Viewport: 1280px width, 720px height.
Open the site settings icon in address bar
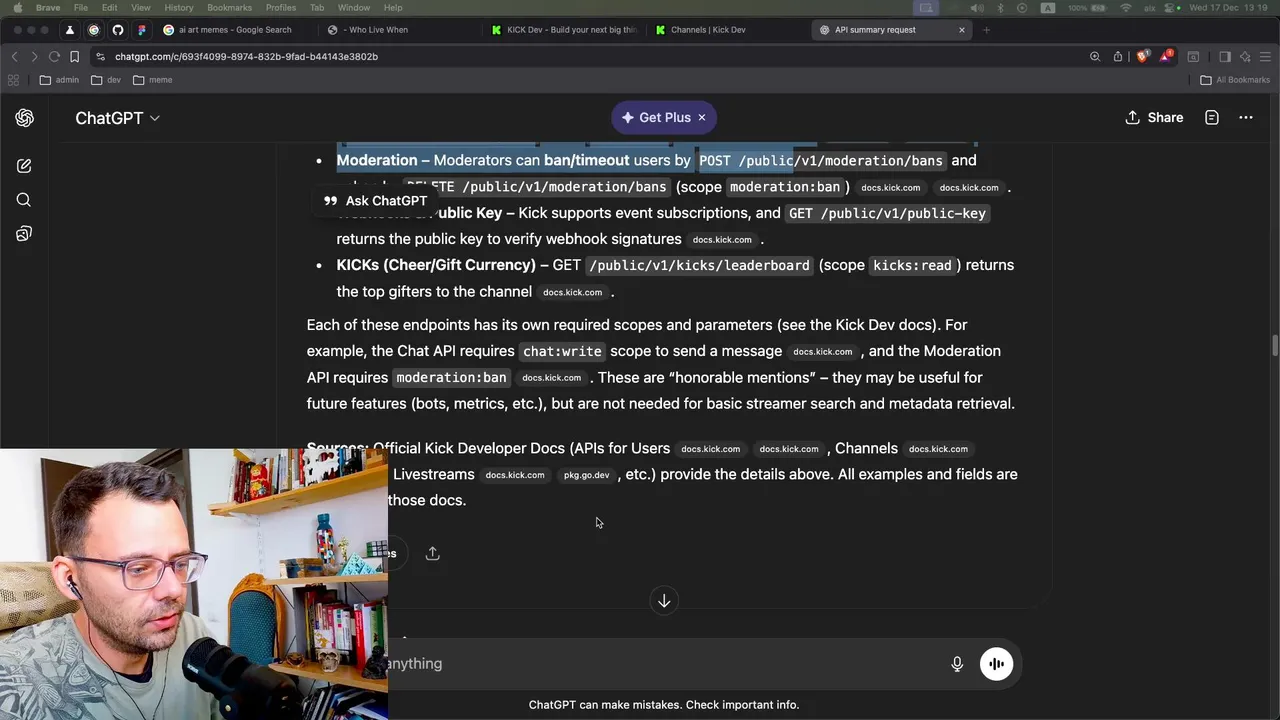click(x=100, y=57)
